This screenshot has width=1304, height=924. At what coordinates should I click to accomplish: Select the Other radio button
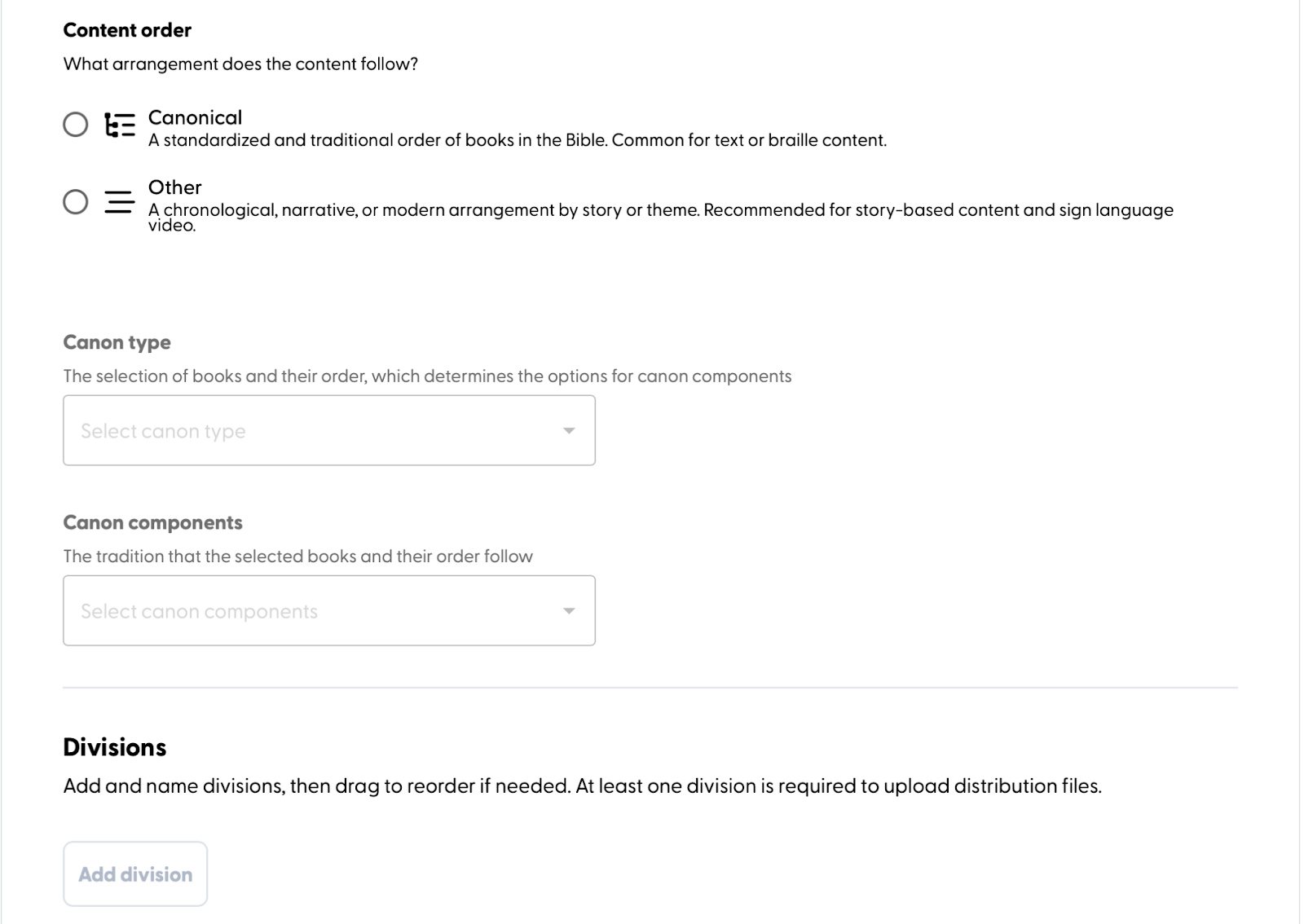click(76, 201)
